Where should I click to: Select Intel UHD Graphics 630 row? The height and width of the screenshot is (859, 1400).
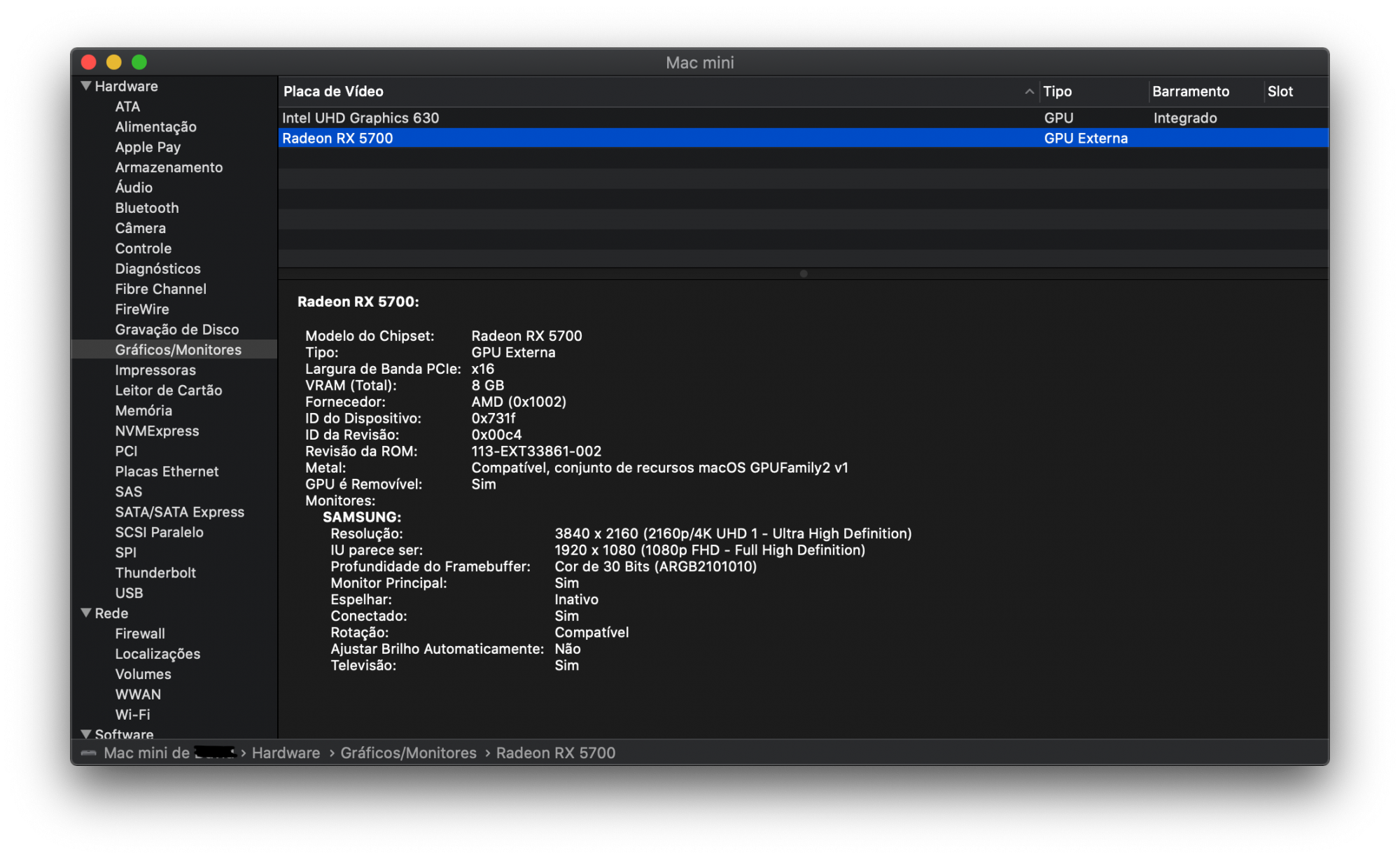[x=360, y=118]
